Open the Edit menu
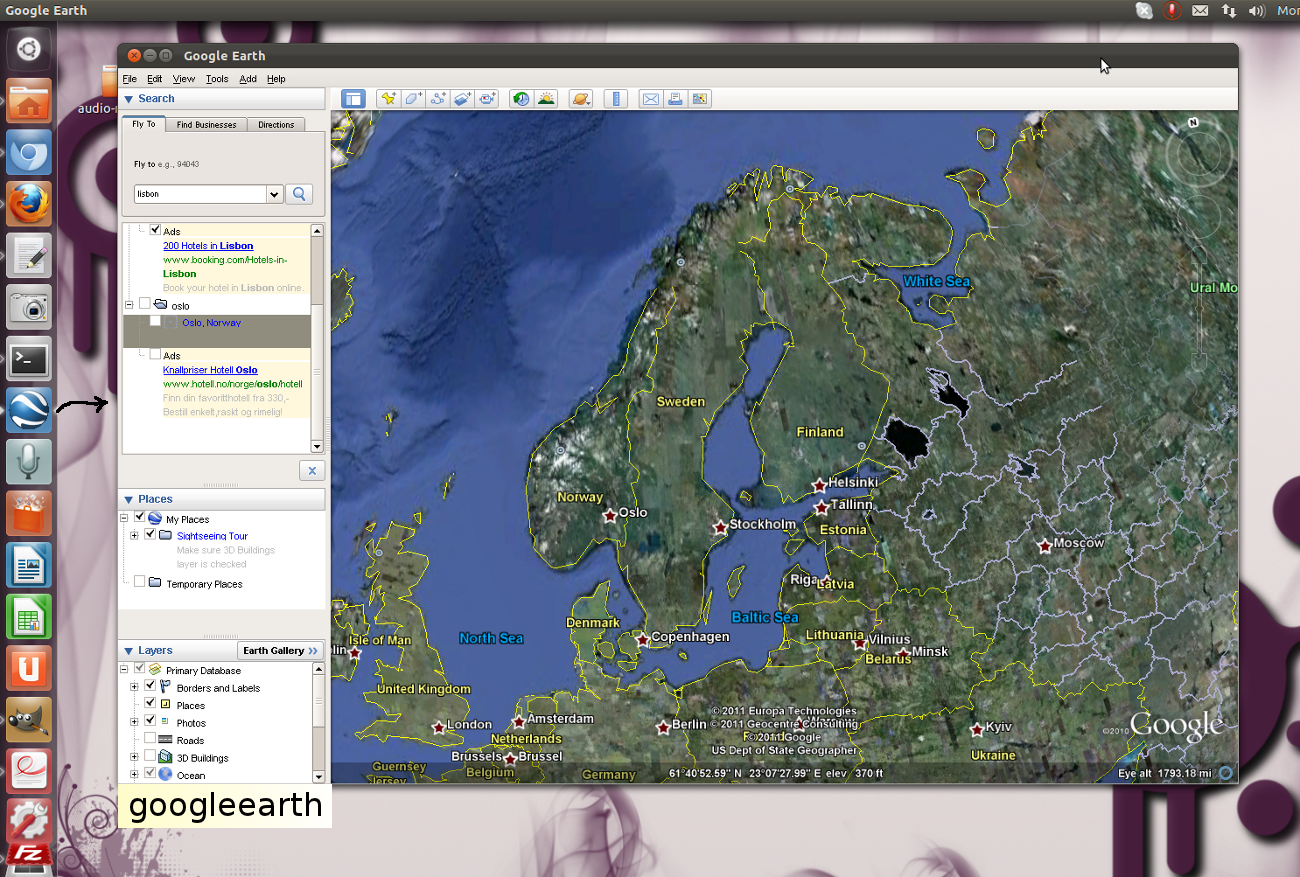The image size is (1300, 877). (x=155, y=79)
